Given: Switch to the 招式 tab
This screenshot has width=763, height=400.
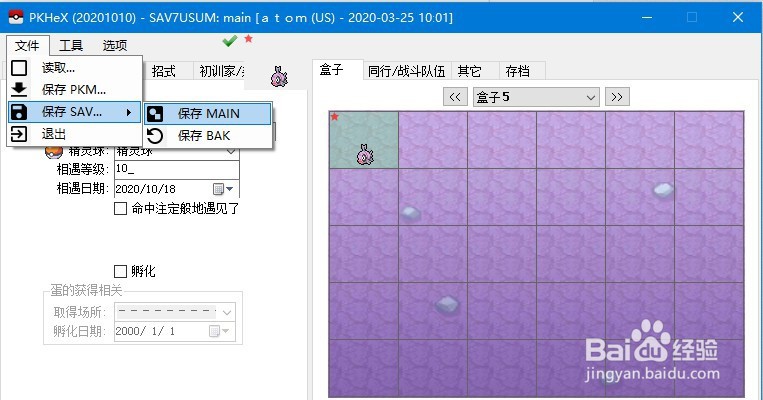Looking at the screenshot, I should pos(163,72).
